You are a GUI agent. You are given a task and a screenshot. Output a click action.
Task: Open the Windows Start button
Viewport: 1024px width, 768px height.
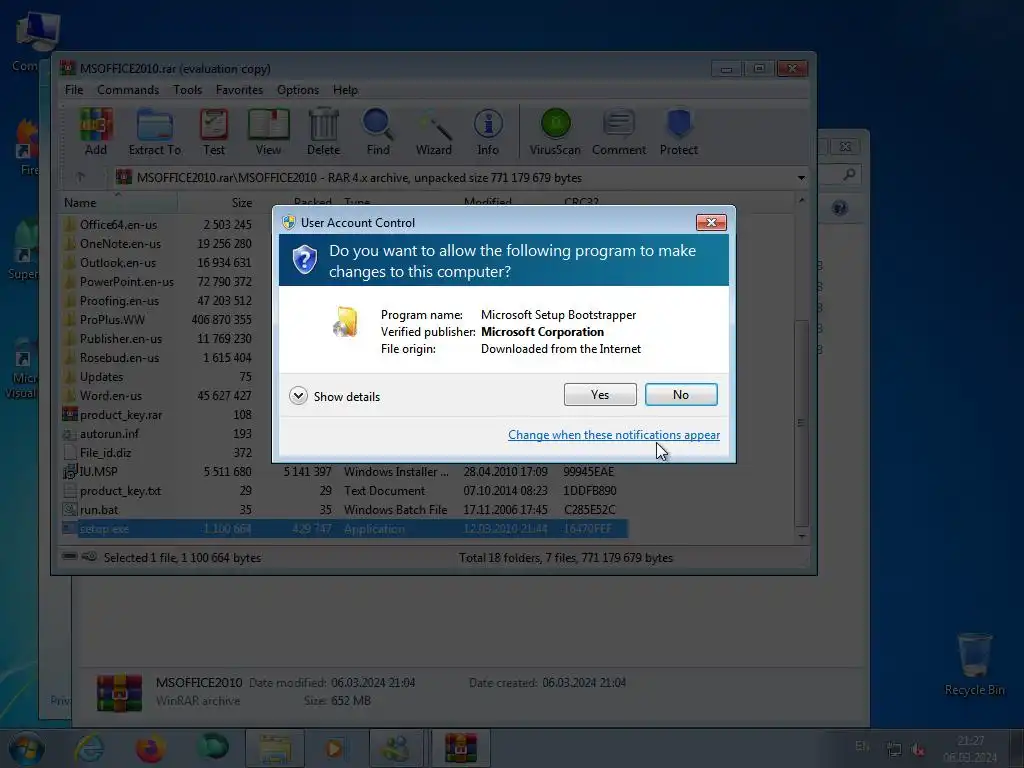click(x=26, y=748)
